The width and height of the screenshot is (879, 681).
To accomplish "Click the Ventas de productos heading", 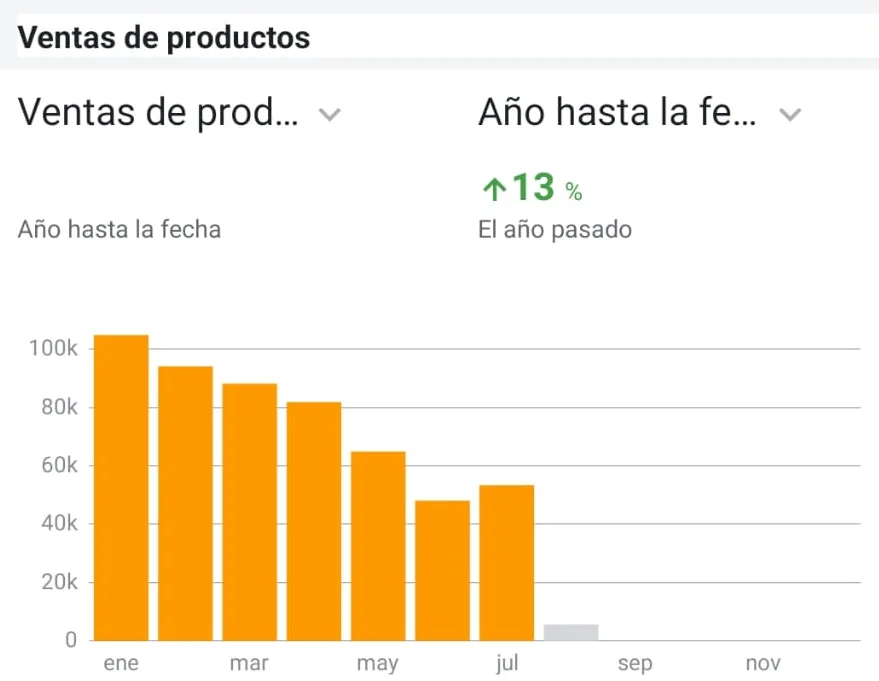I will (164, 38).
